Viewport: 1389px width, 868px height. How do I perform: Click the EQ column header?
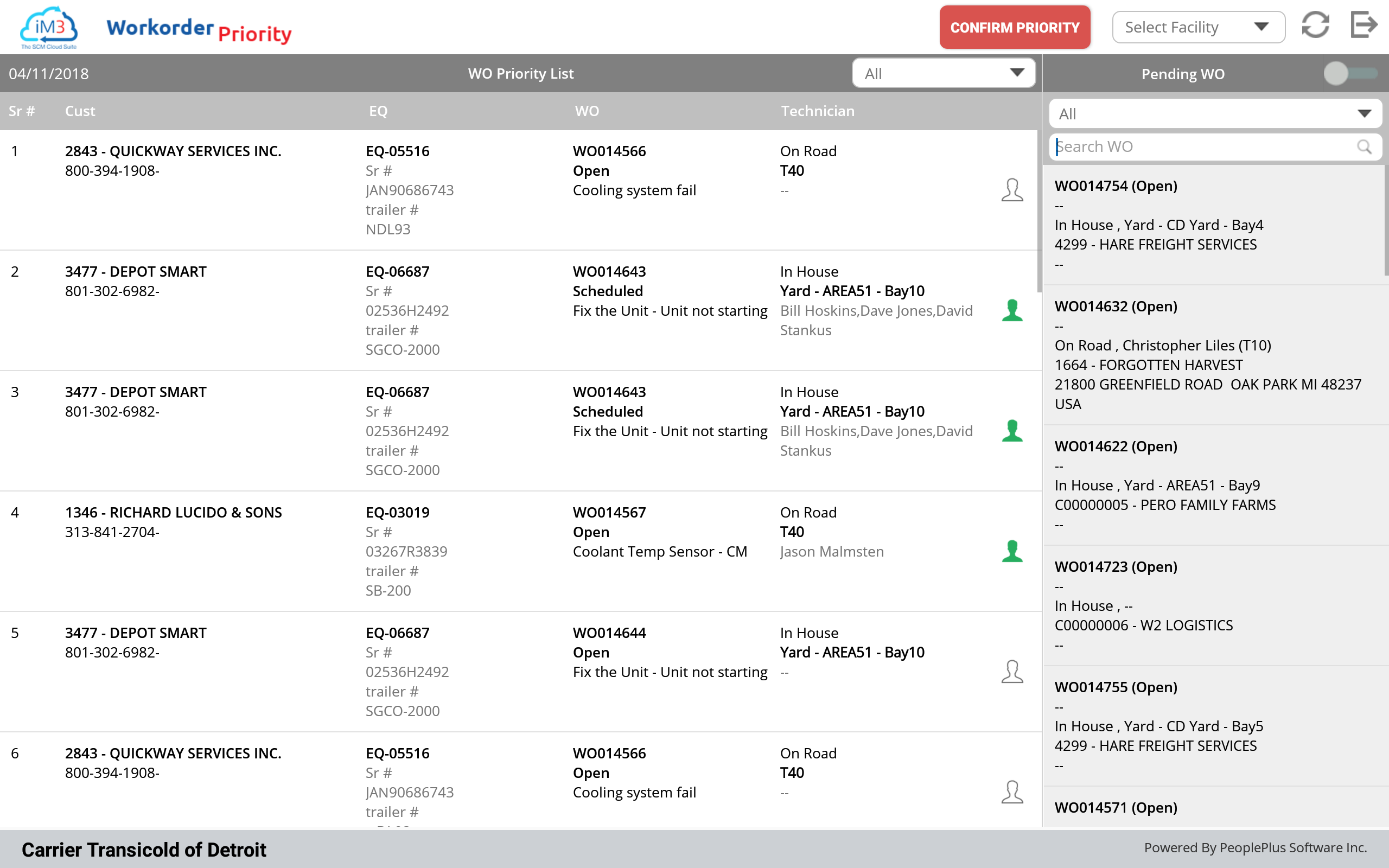[378, 111]
